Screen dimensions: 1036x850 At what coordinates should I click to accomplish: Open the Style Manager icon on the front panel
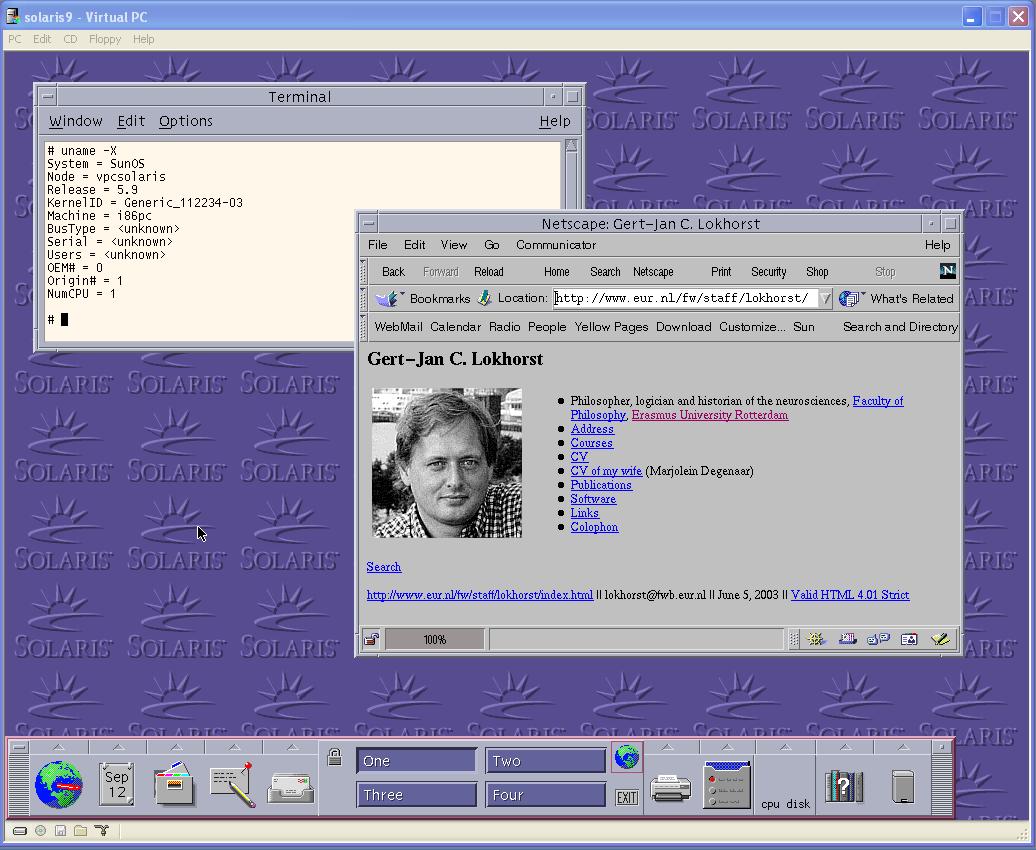click(x=727, y=785)
